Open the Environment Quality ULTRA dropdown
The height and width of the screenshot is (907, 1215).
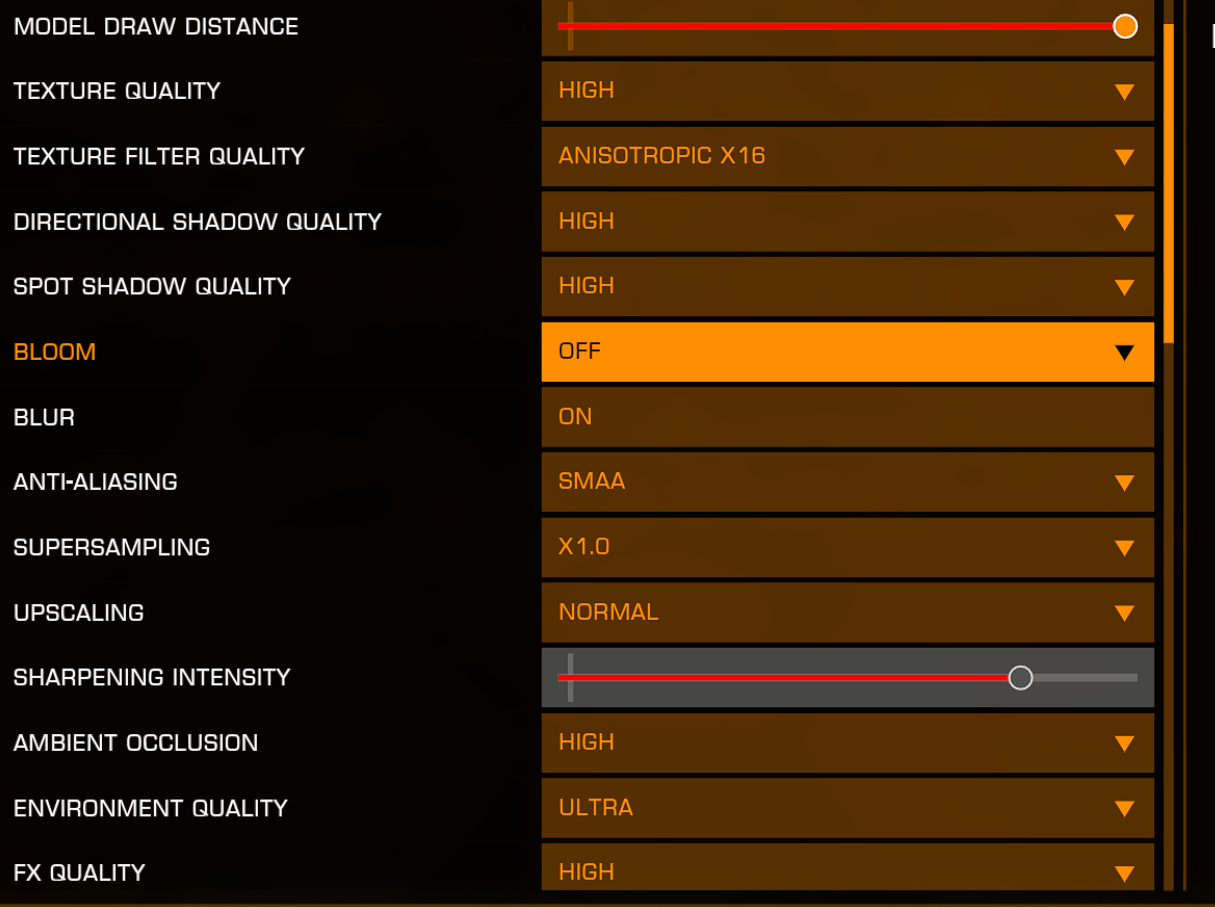click(847, 808)
